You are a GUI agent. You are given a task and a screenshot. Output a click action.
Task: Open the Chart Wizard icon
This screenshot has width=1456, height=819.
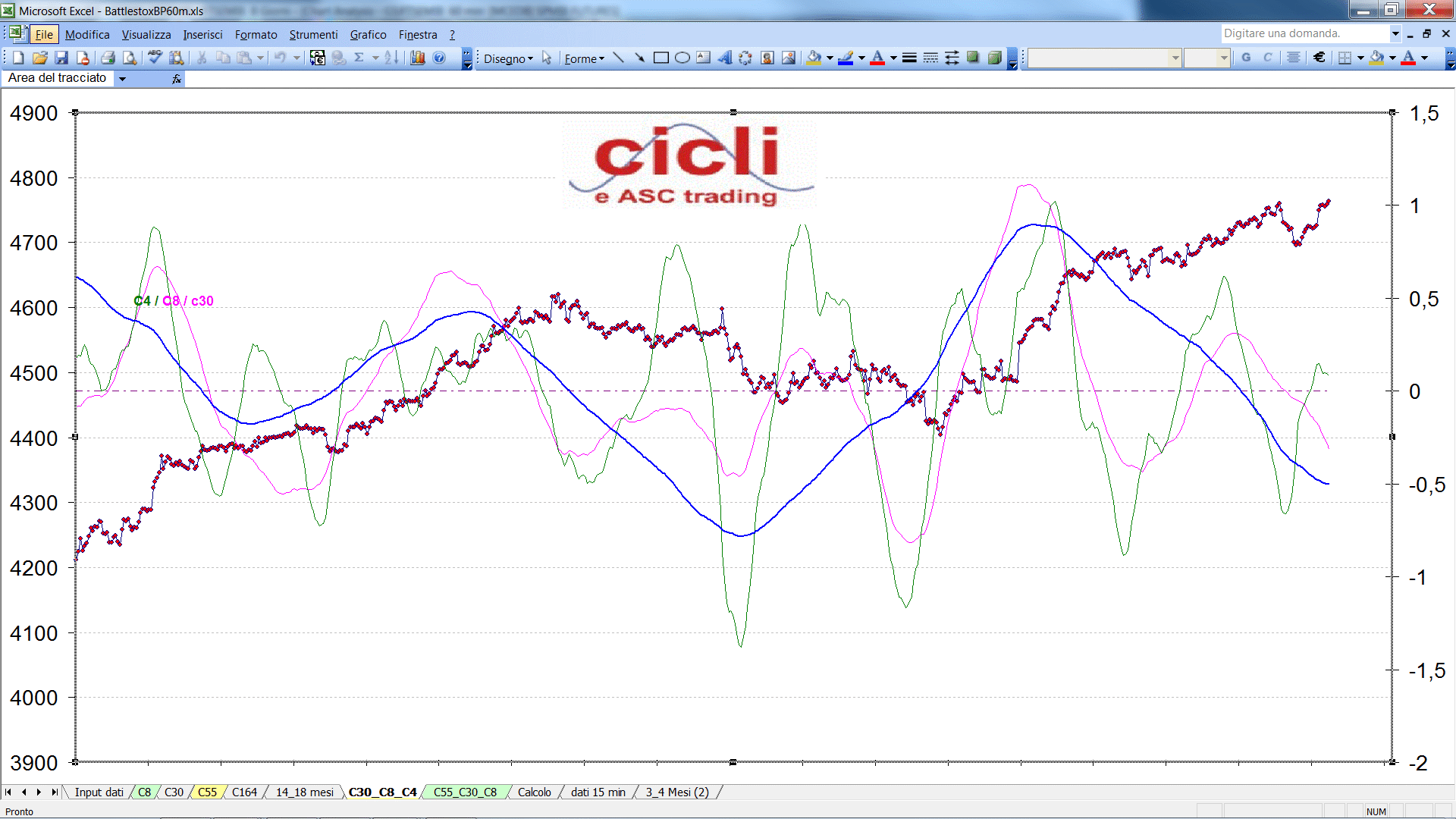pos(417,58)
